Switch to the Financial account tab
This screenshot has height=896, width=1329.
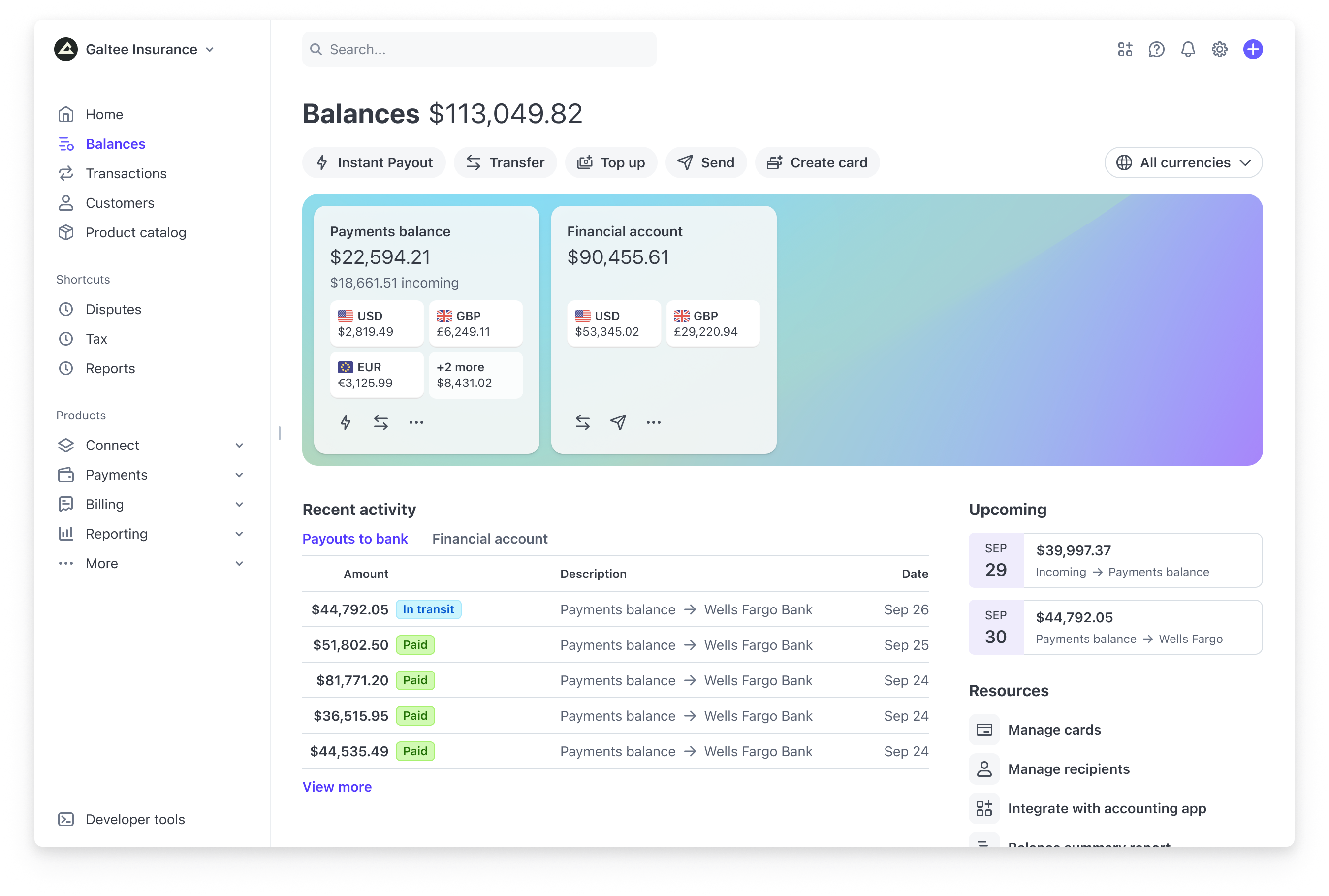point(489,538)
